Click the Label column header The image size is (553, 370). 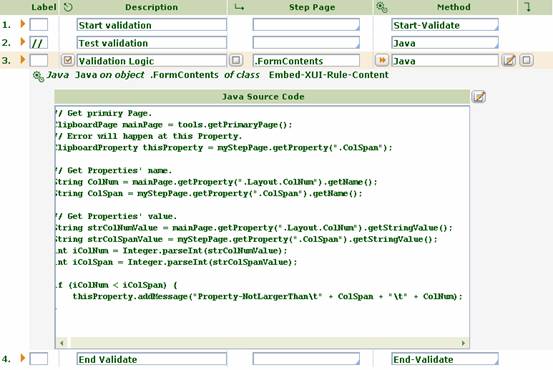point(44,7)
